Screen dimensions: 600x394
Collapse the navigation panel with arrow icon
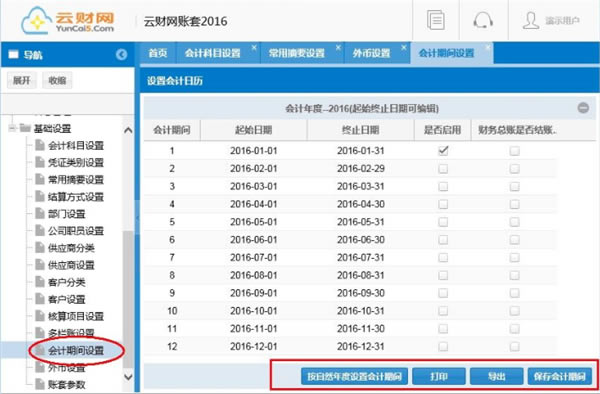click(121, 55)
